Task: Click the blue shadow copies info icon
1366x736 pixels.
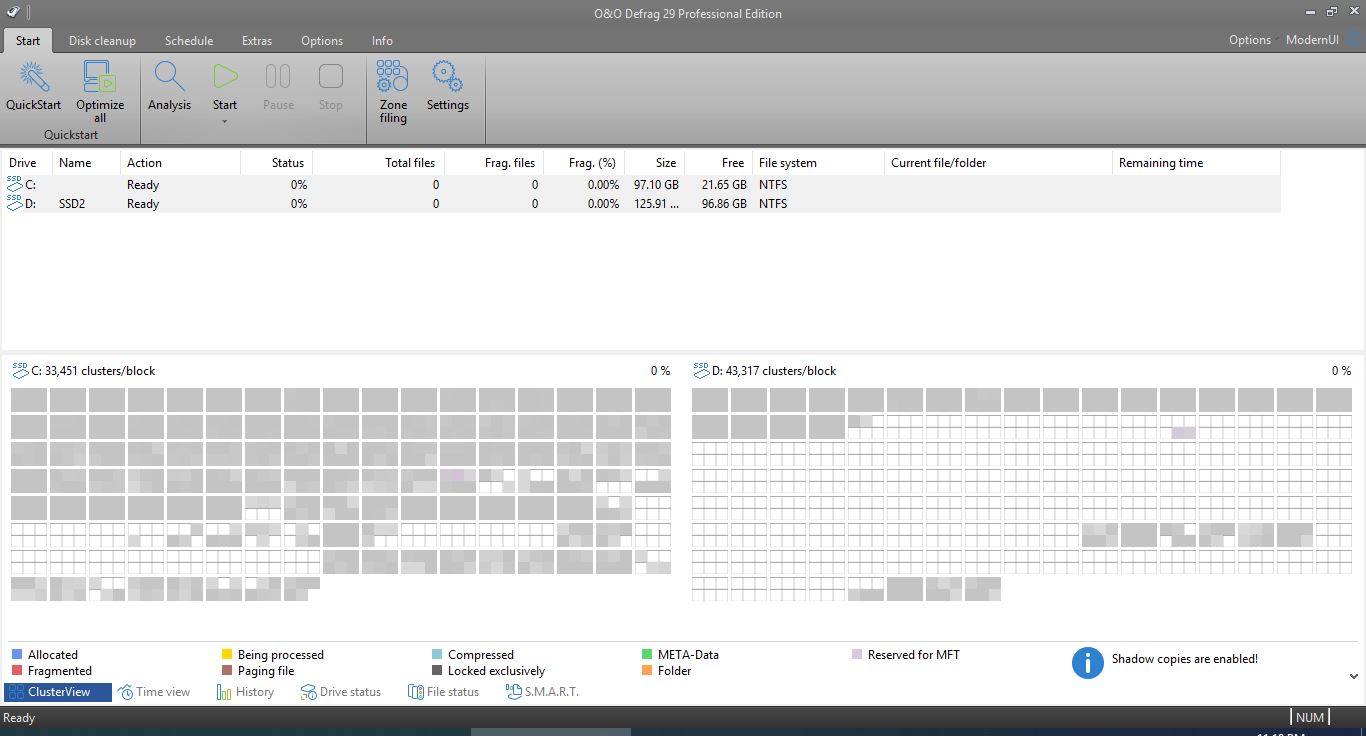Action: tap(1088, 663)
